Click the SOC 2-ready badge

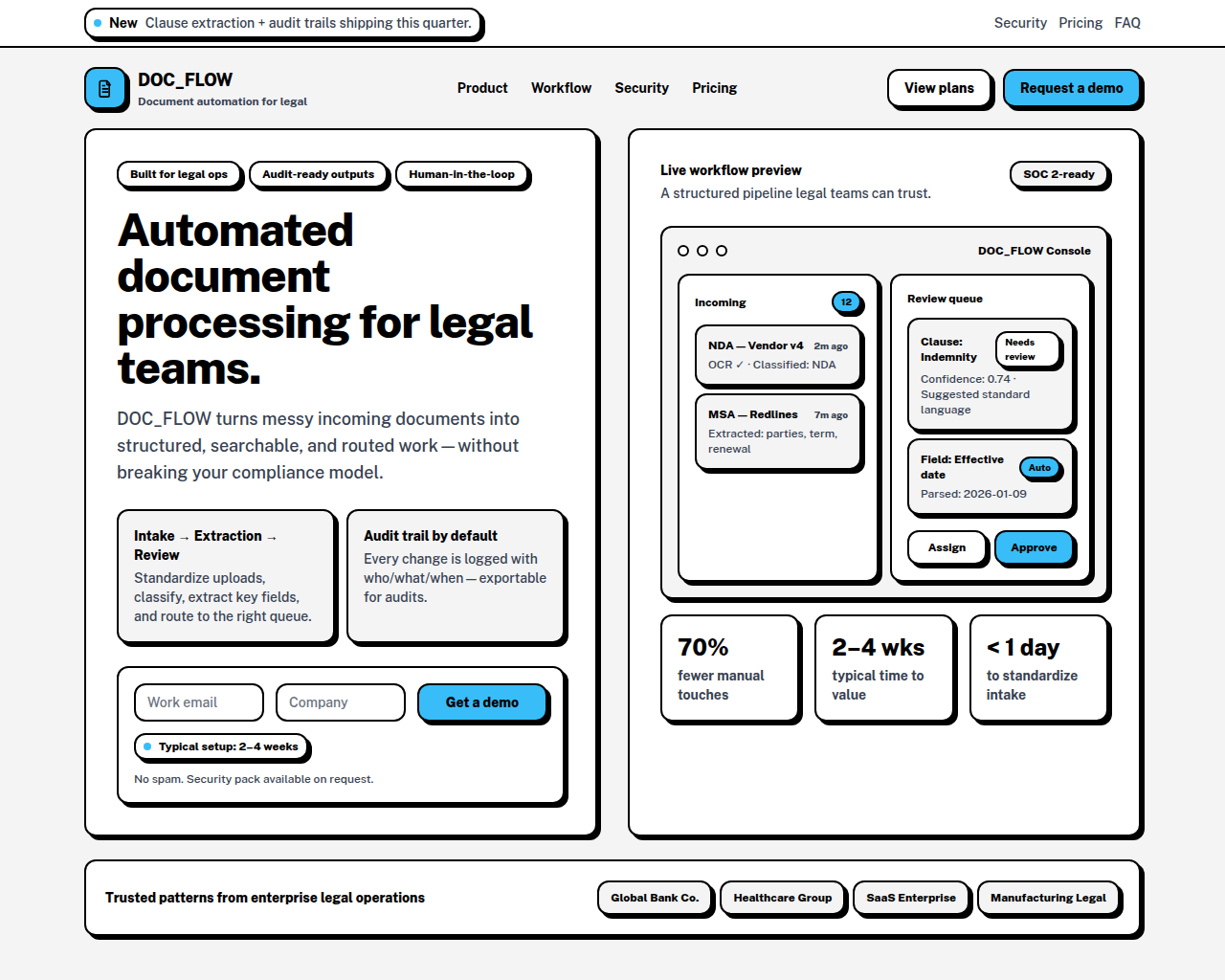click(1058, 174)
